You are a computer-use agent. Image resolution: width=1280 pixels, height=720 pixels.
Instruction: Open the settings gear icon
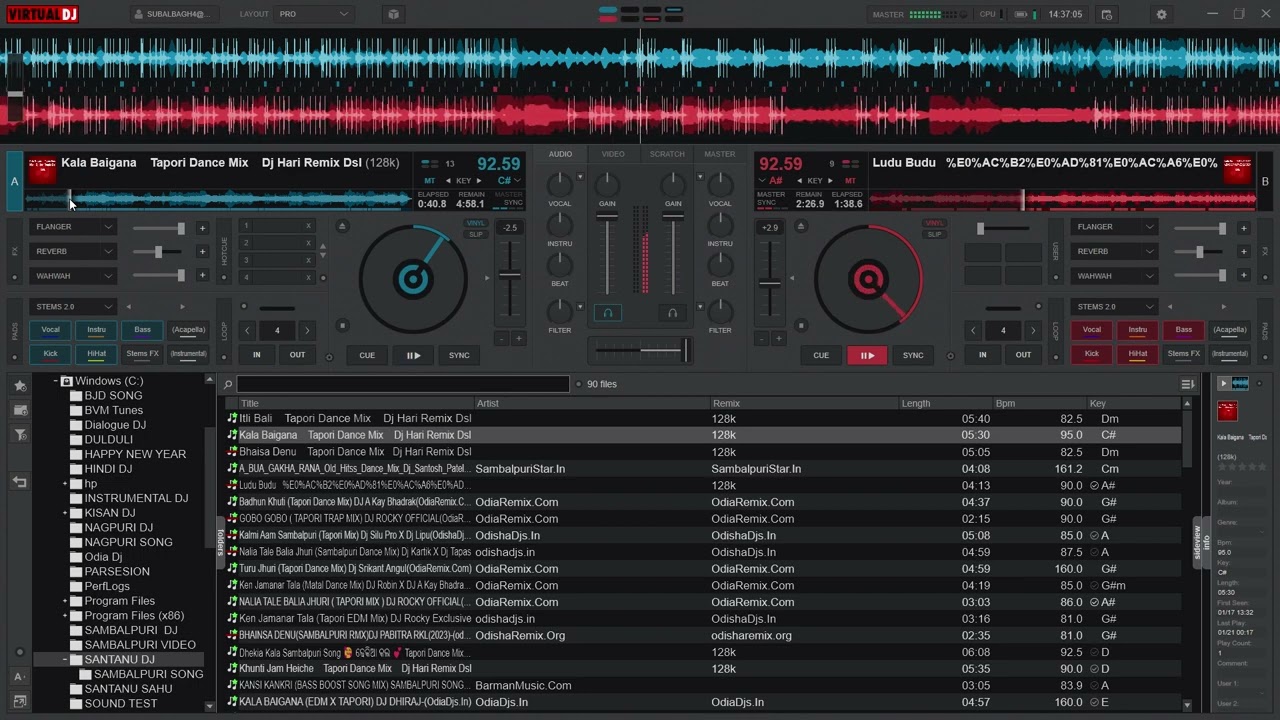[1161, 14]
